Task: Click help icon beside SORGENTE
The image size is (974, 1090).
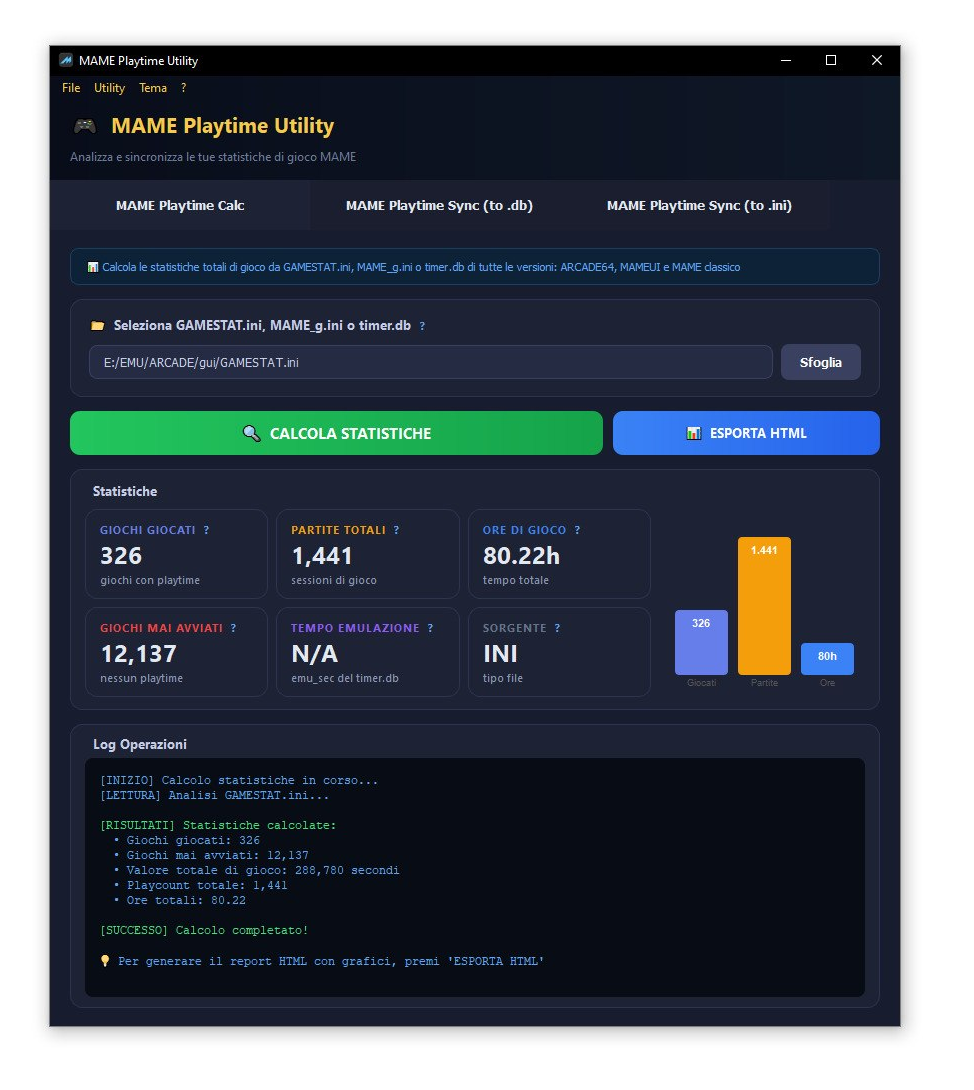Action: point(557,628)
